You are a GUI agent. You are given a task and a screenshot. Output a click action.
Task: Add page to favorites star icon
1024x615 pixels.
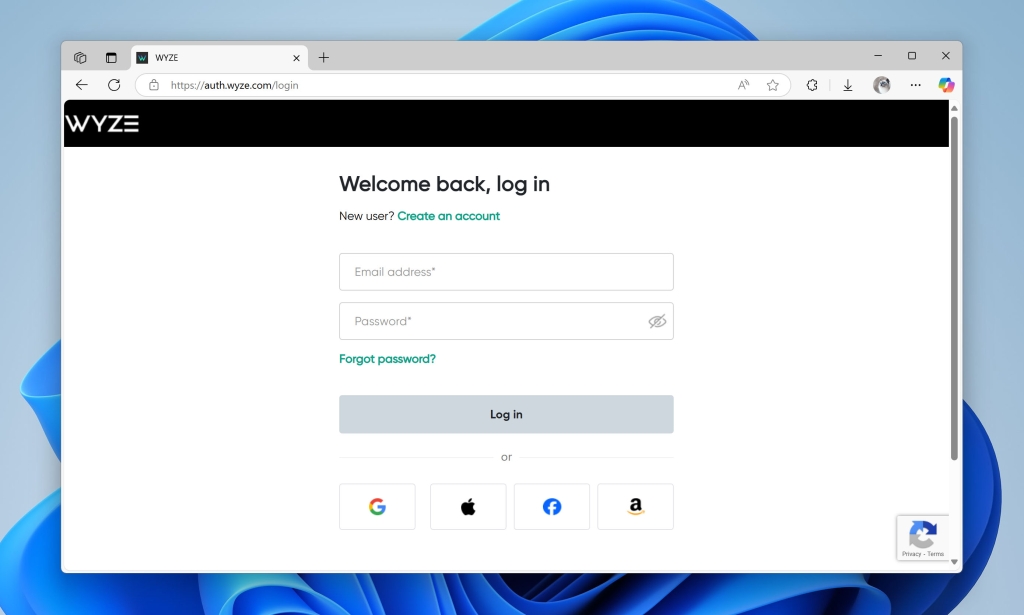[x=773, y=85]
